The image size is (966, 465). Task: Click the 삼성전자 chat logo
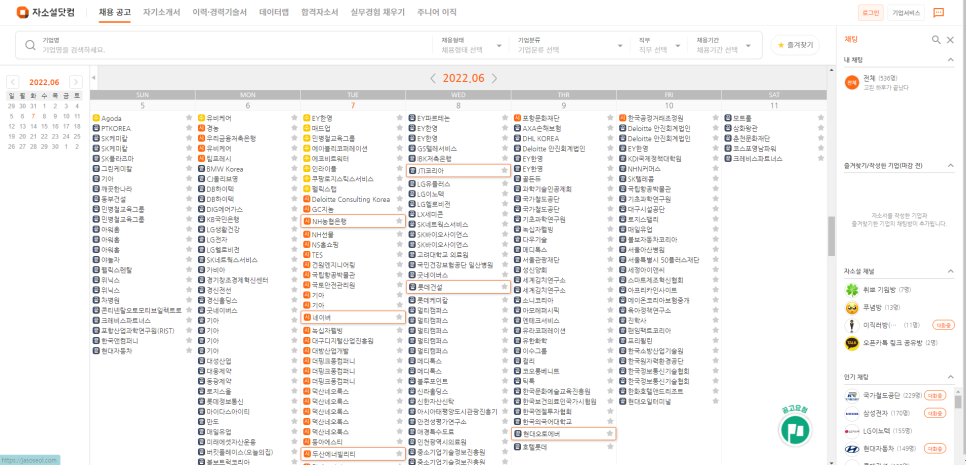(x=852, y=413)
